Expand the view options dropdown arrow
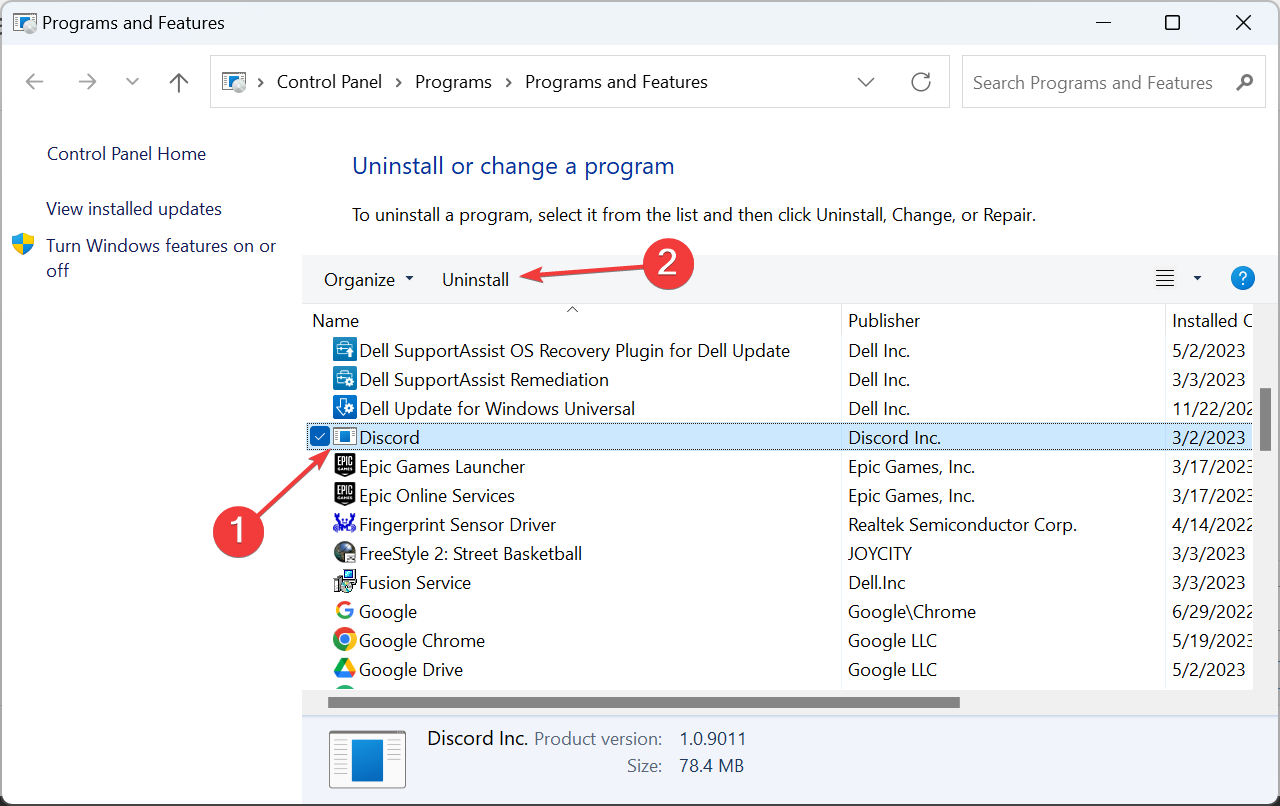 click(x=1197, y=279)
